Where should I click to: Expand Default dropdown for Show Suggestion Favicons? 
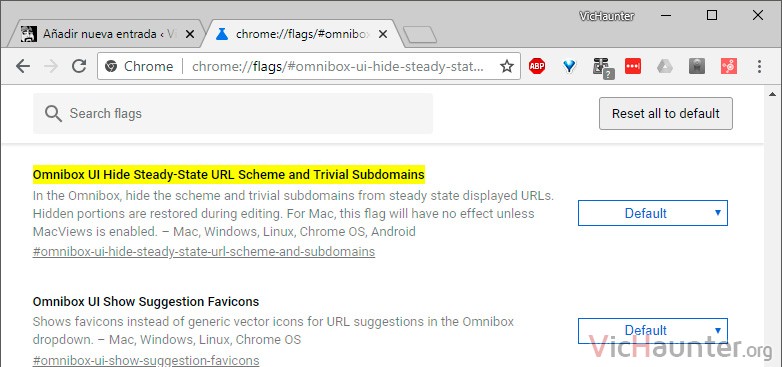click(x=652, y=331)
